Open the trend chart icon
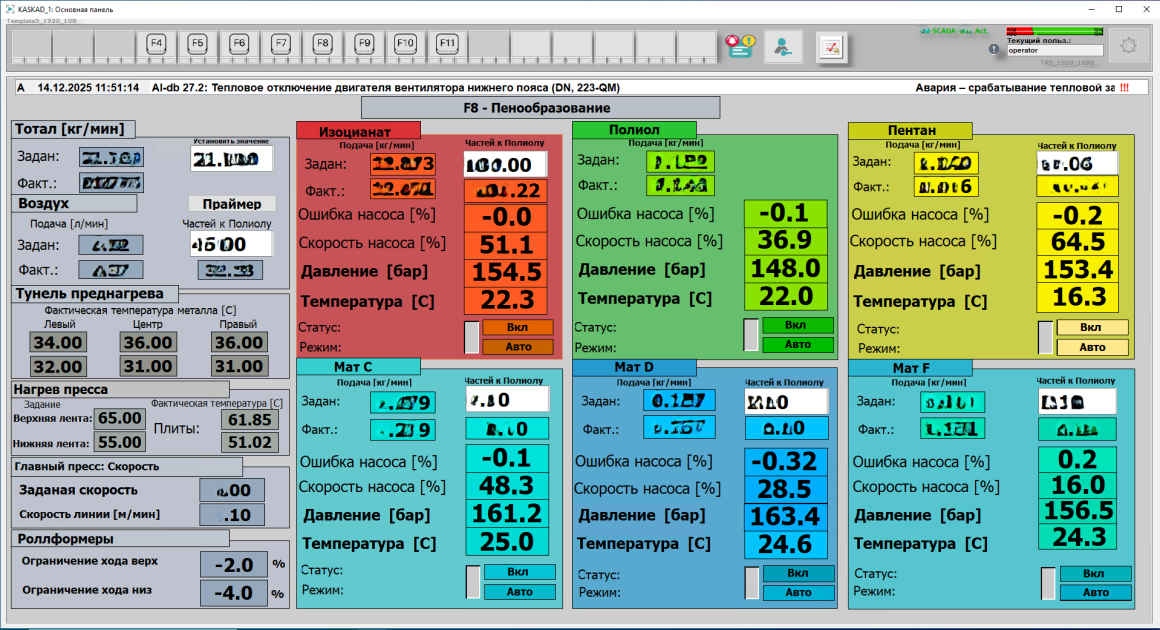The image size is (1160, 630). (x=833, y=46)
